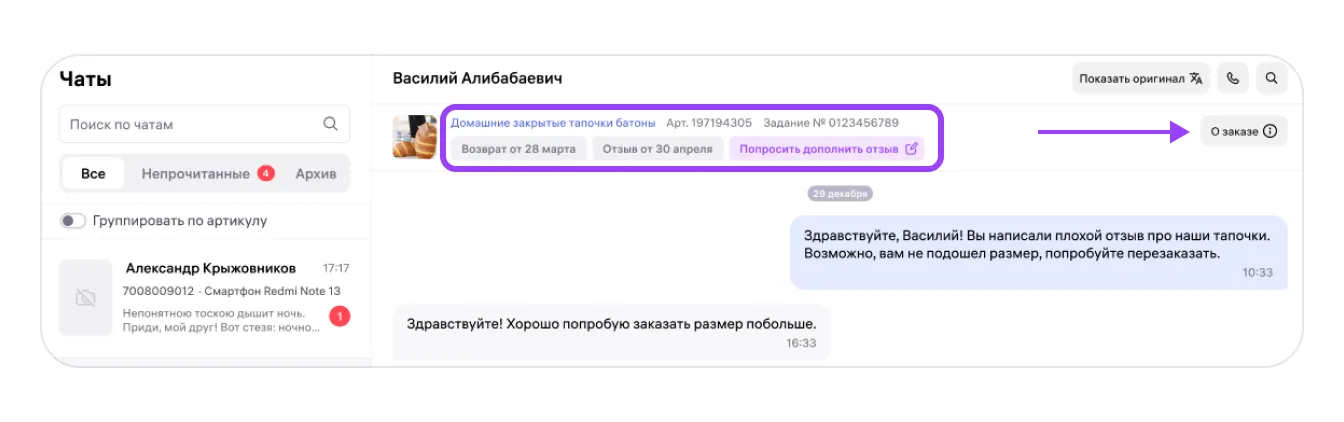Screen dimensions: 1344x422
Task: Click the magnifier icon in chat search field
Action: pos(330,125)
